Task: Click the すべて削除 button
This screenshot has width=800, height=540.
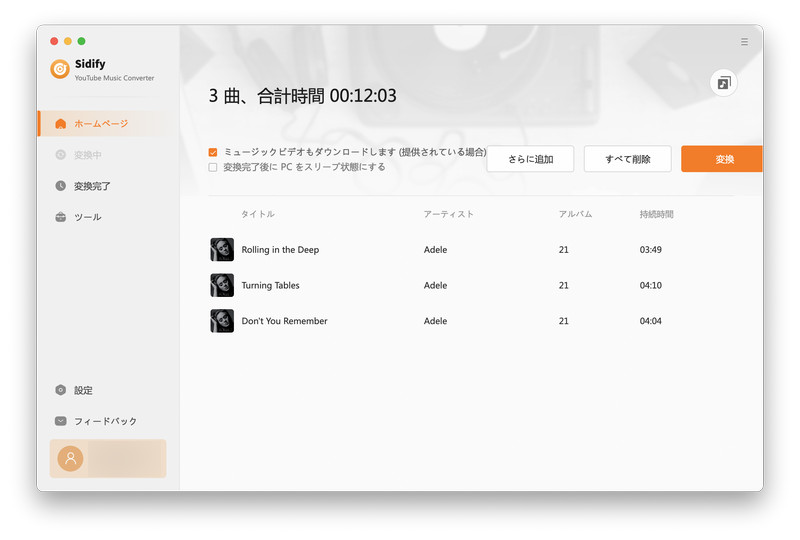Action: point(628,159)
